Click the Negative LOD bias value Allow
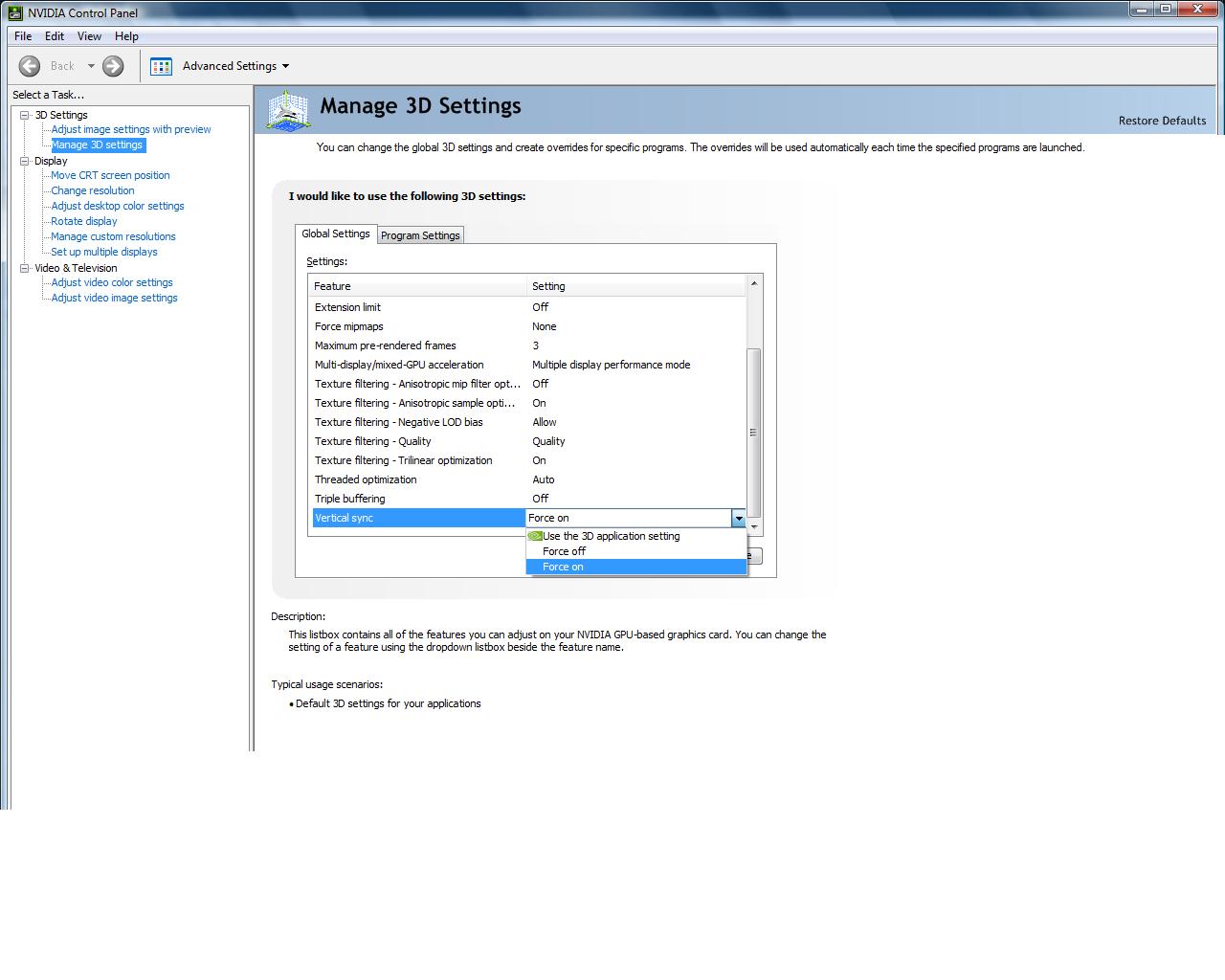Viewport: 1225px width, 980px height. point(544,422)
